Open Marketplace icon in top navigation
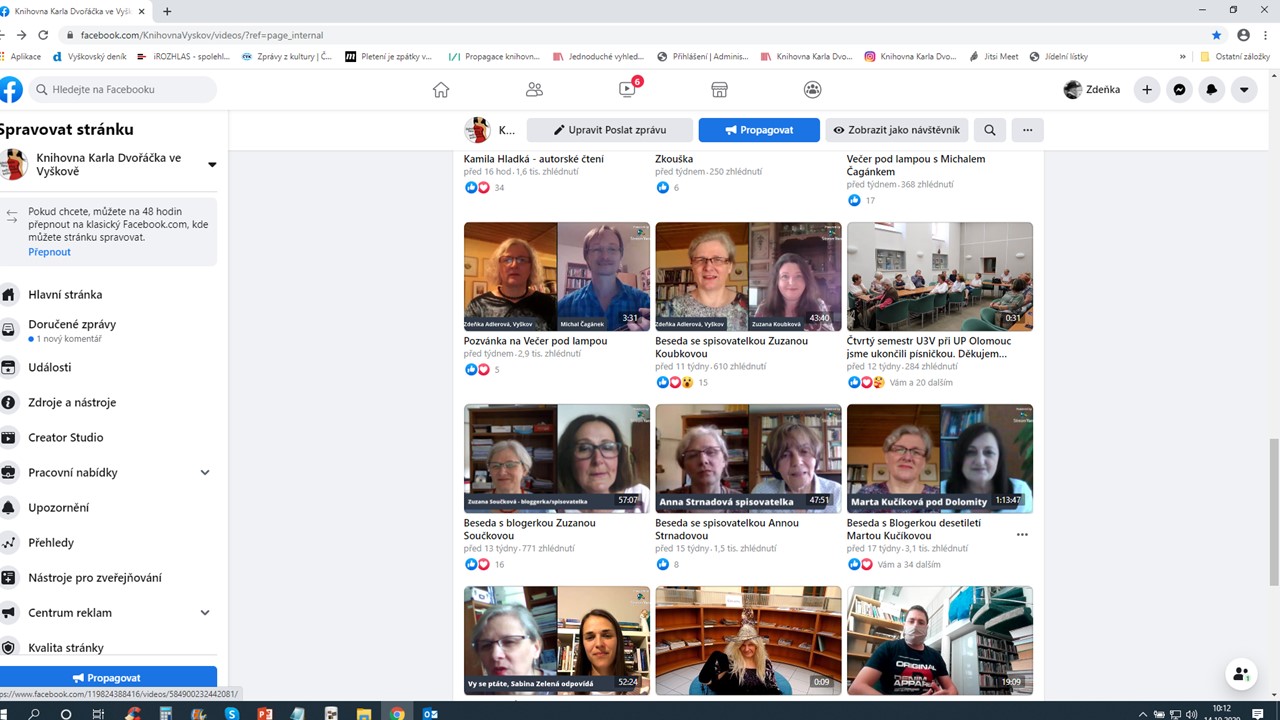The height and width of the screenshot is (720, 1280). 719,90
